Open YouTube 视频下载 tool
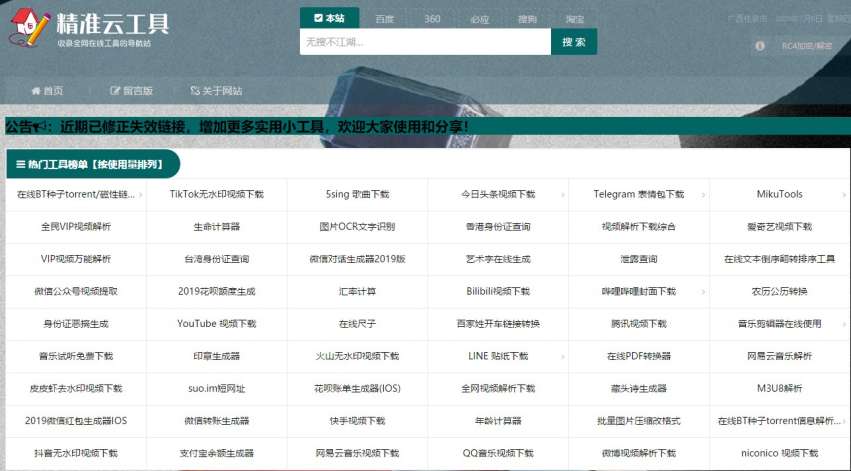 pyautogui.click(x=217, y=324)
